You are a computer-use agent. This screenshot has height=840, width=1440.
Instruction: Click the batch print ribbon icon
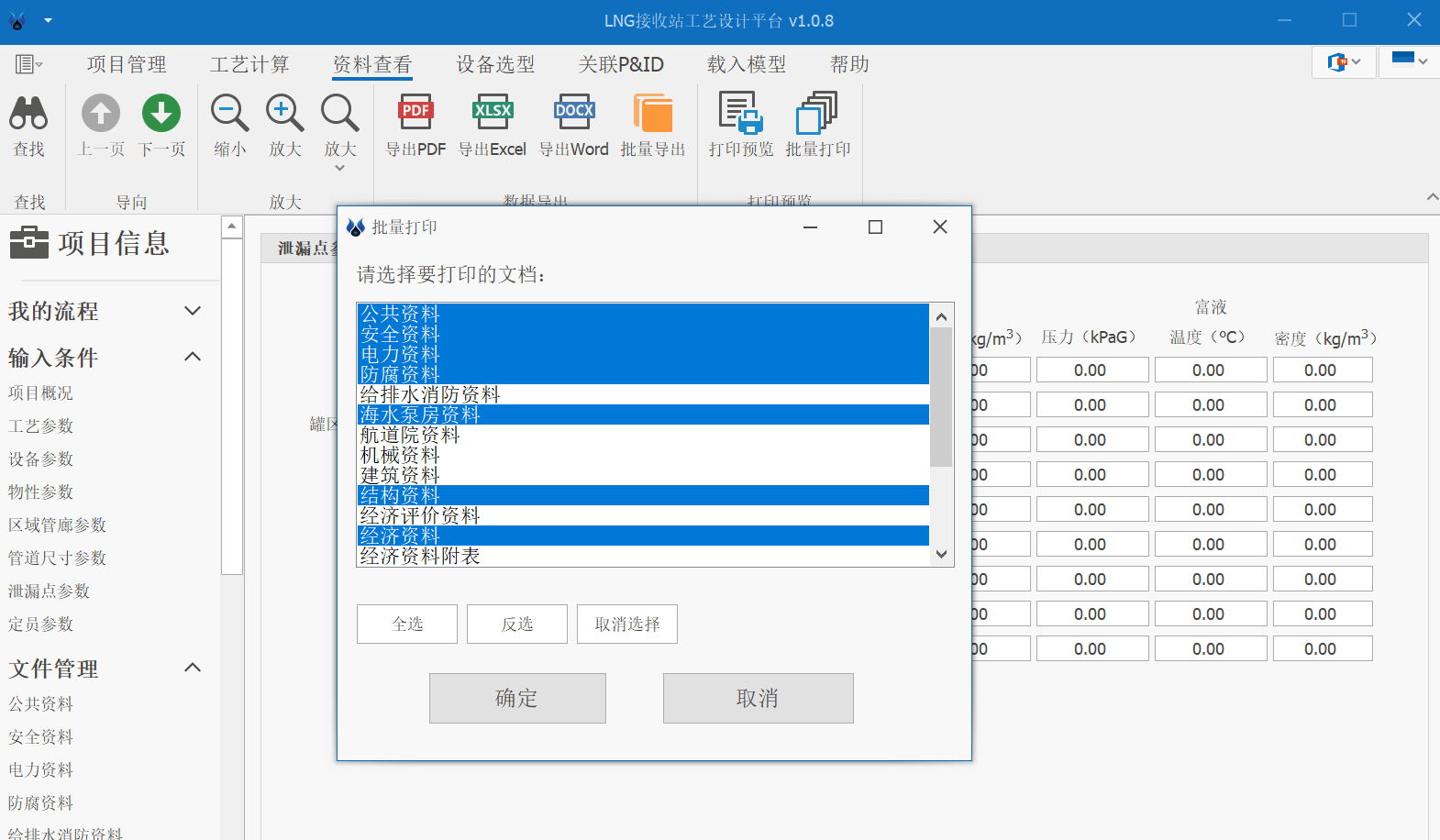pos(817,113)
